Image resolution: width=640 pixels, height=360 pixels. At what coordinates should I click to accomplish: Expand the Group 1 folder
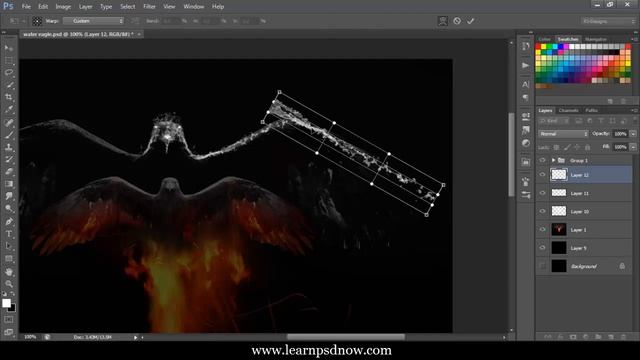pyautogui.click(x=553, y=160)
